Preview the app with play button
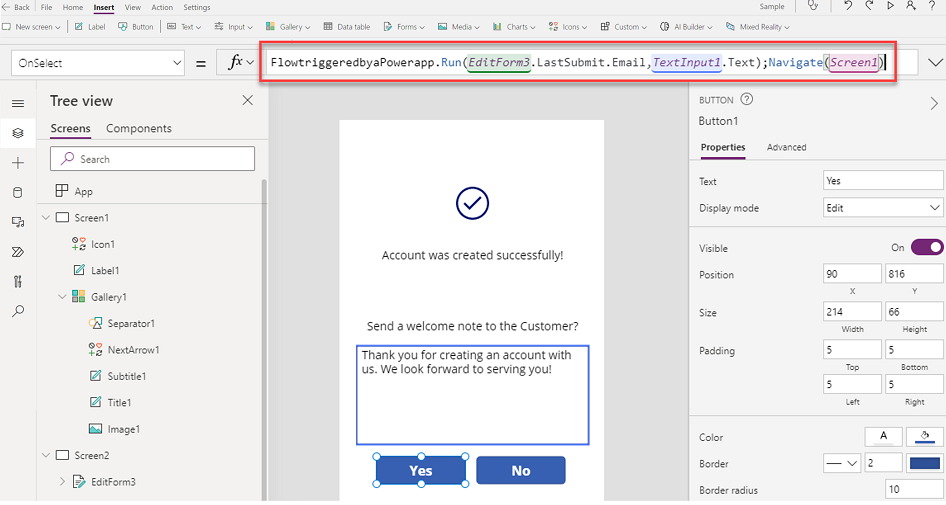946x505 pixels. point(890,6)
